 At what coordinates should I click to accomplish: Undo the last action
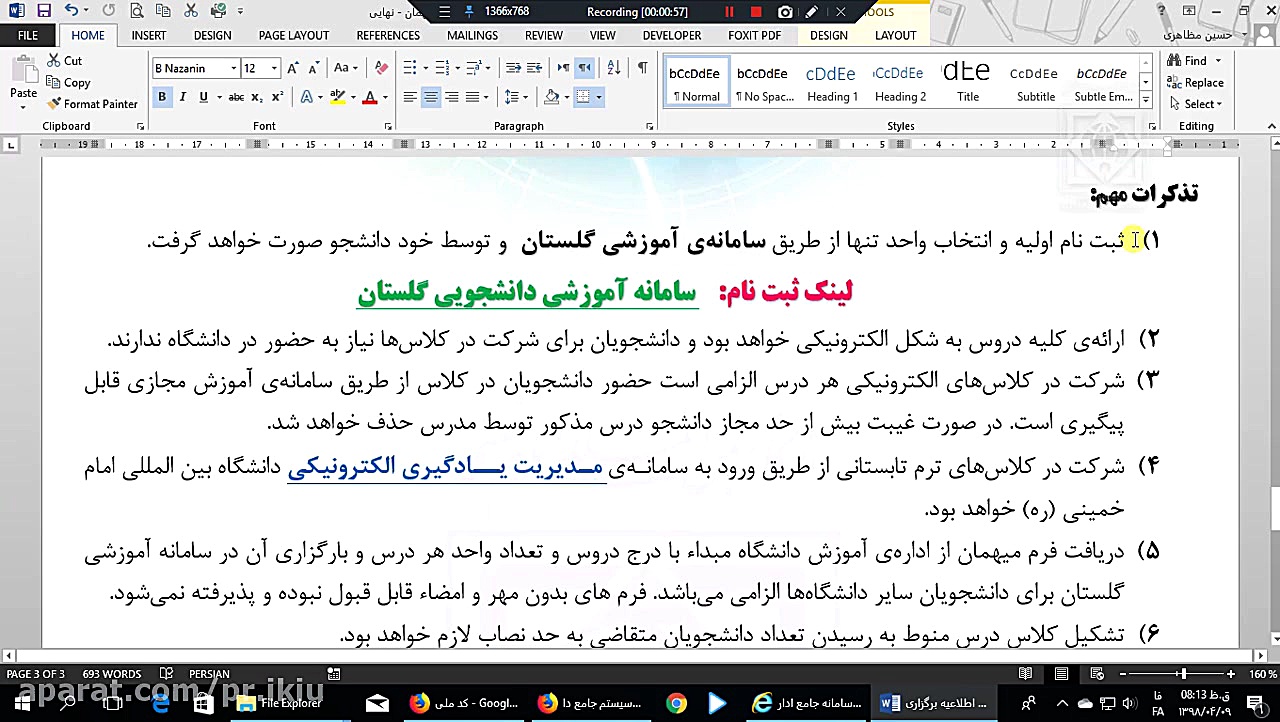[x=71, y=11]
